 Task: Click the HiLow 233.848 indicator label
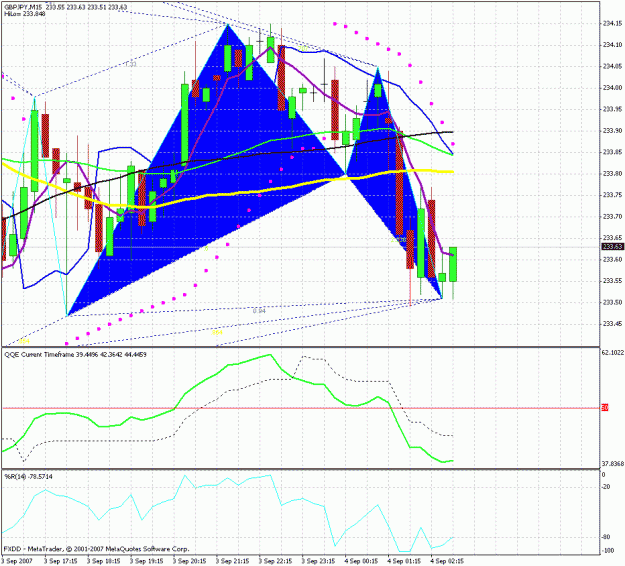24,14
